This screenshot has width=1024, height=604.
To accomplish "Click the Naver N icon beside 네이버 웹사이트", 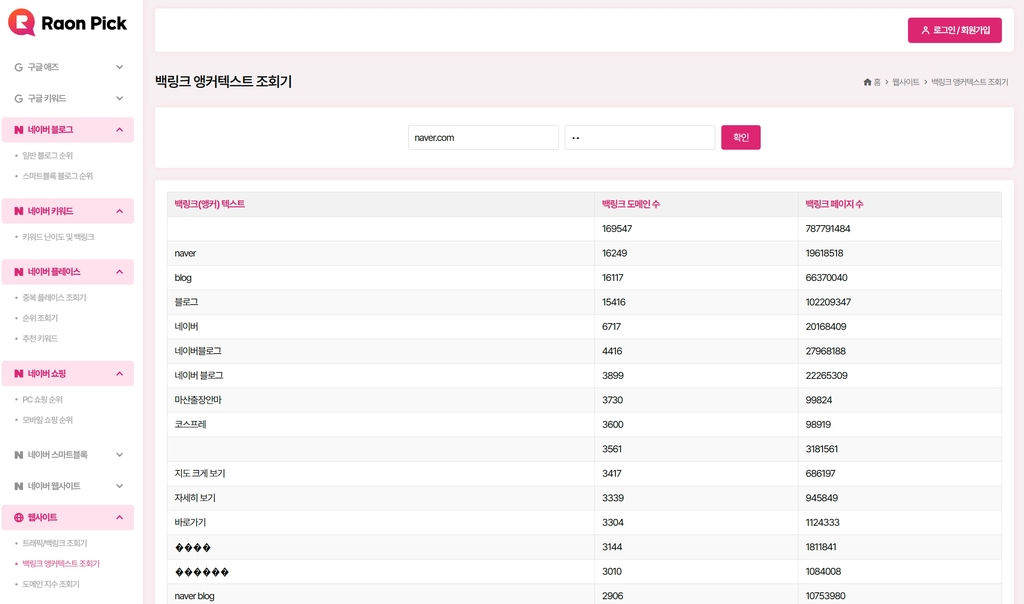I will click(18, 486).
